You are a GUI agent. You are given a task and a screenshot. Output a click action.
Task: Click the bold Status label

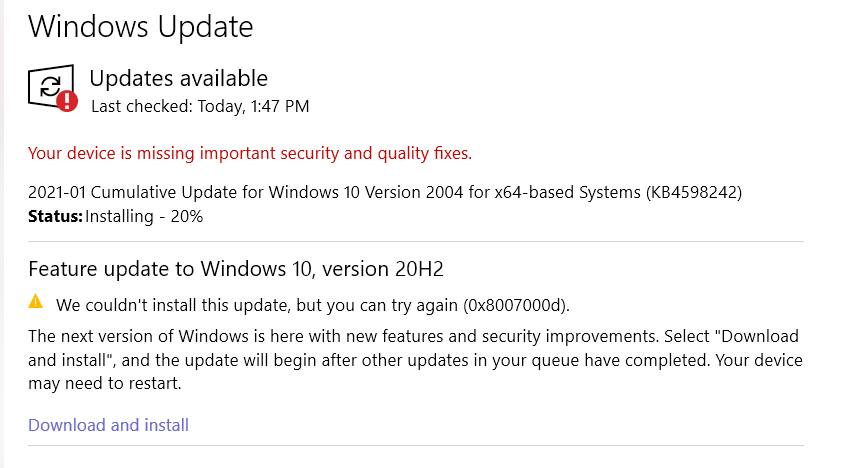[55, 216]
